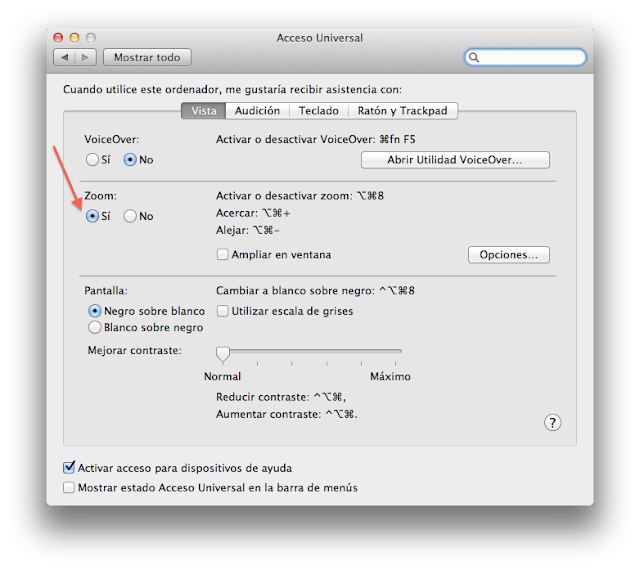Click the 'Cambiar a blanco sobre negro' text
Viewport: 640px width, 570px height.
(315, 291)
